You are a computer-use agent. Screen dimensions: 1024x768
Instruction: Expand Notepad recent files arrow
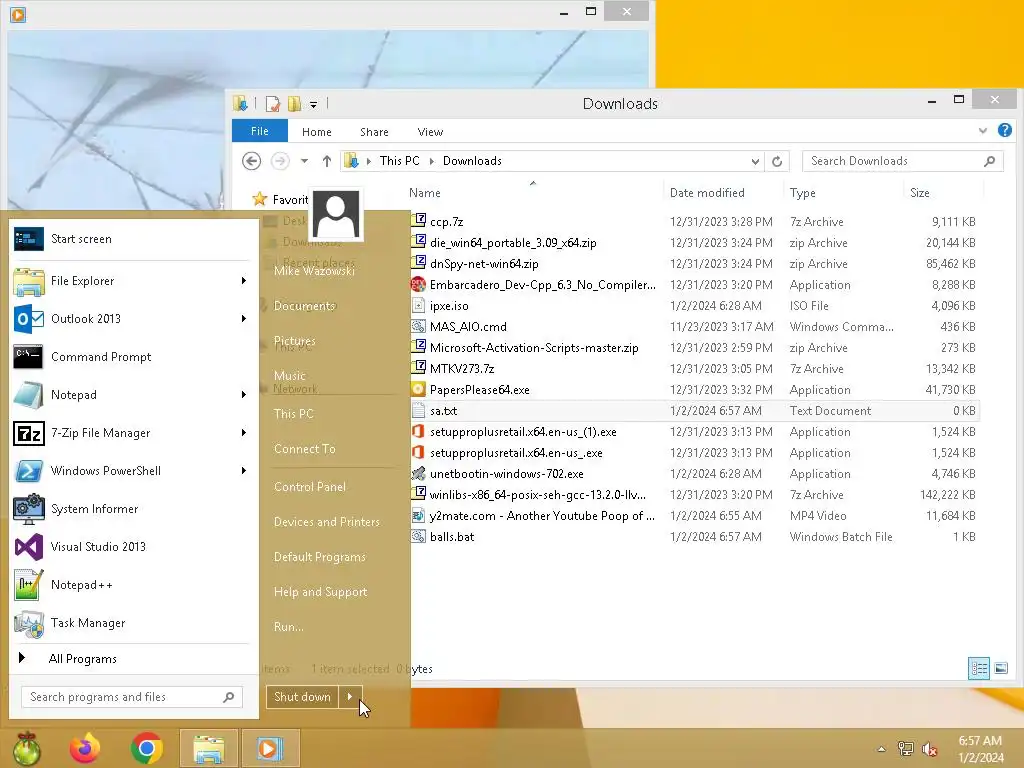click(244, 394)
